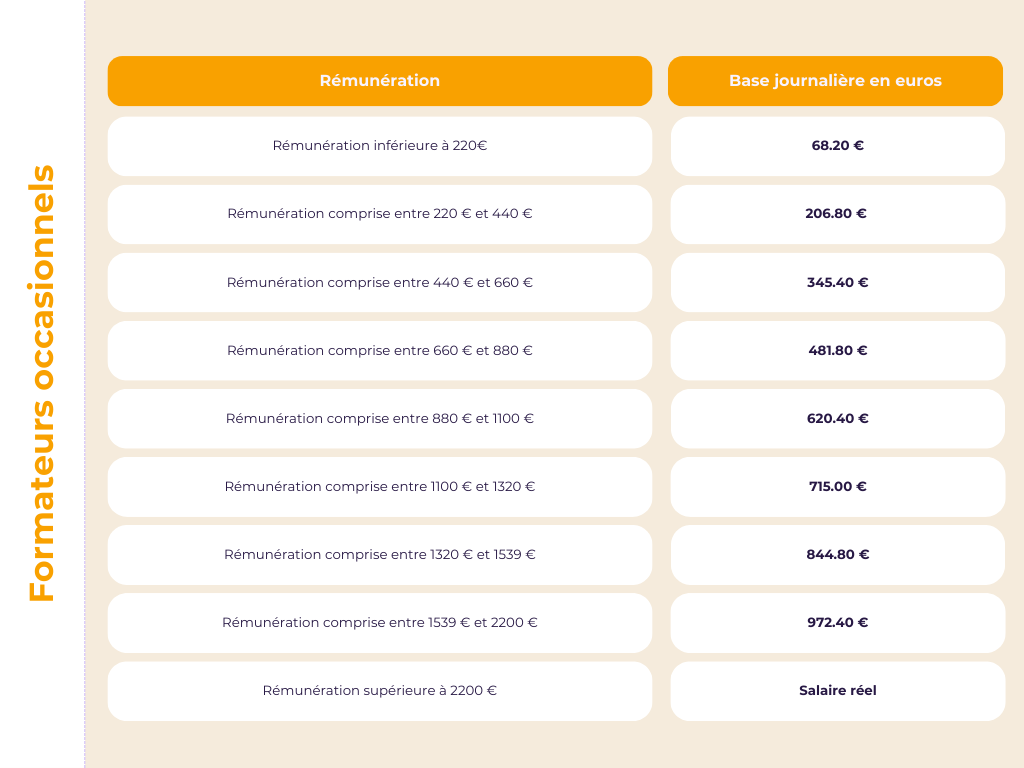1024x768 pixels.
Task: Click the 68.20 € base value
Action: click(x=837, y=146)
